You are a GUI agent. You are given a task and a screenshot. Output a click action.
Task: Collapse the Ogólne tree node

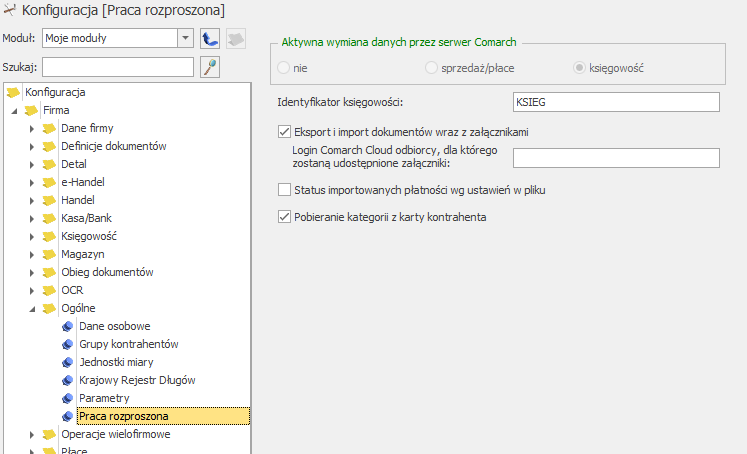coord(32,308)
